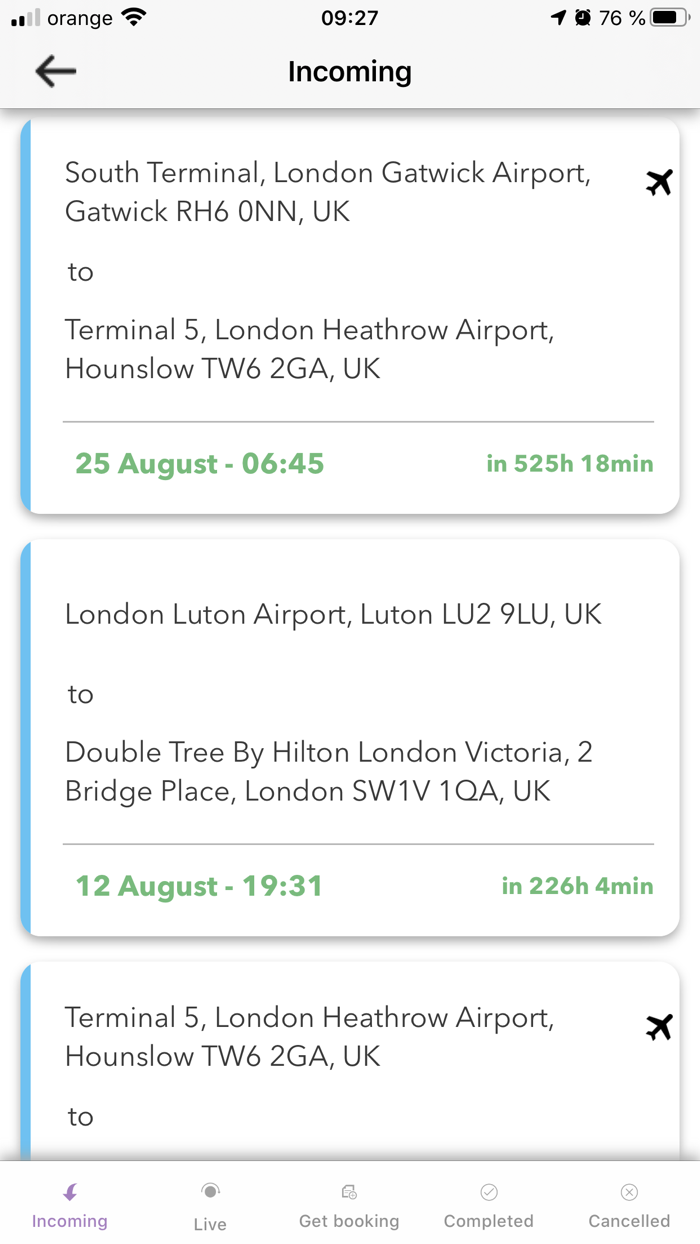700x1244 pixels.
Task: Open the Completed tab
Action: 489,1205
